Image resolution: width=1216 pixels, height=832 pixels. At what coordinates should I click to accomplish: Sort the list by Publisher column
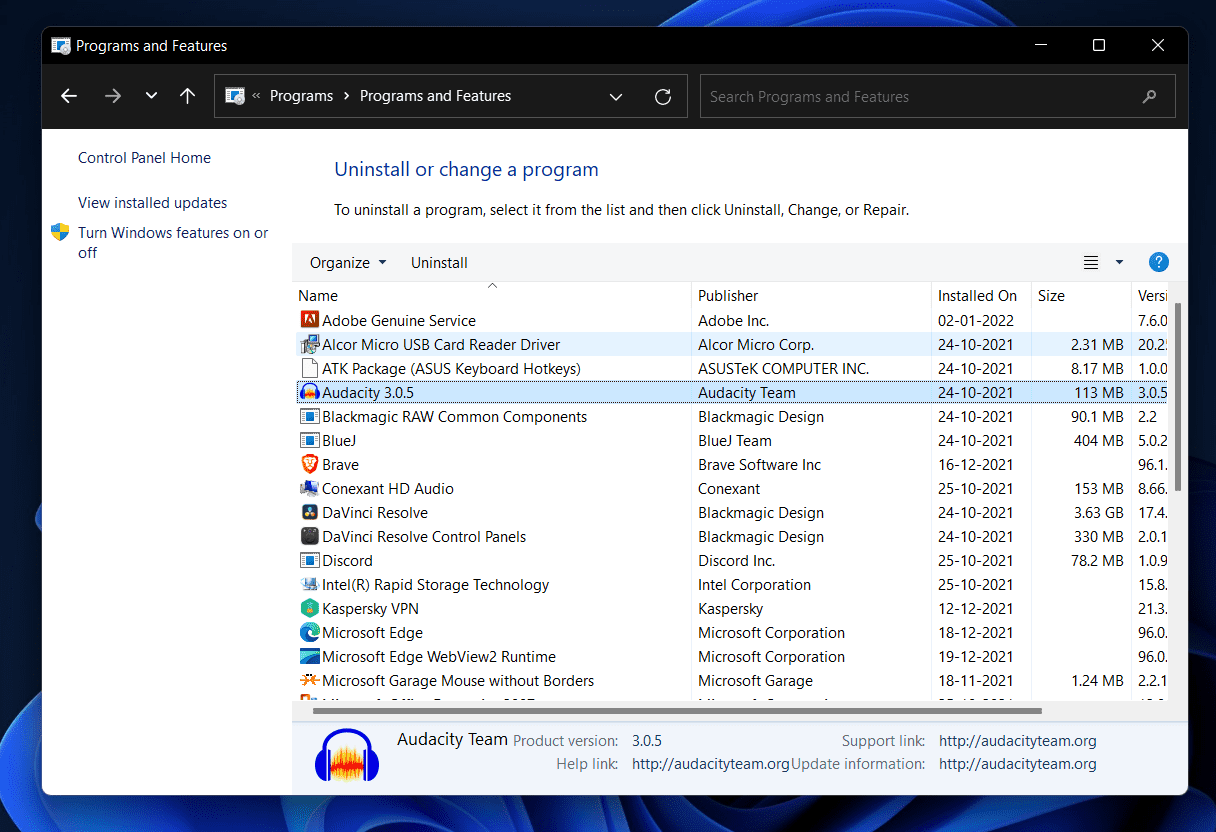728,295
